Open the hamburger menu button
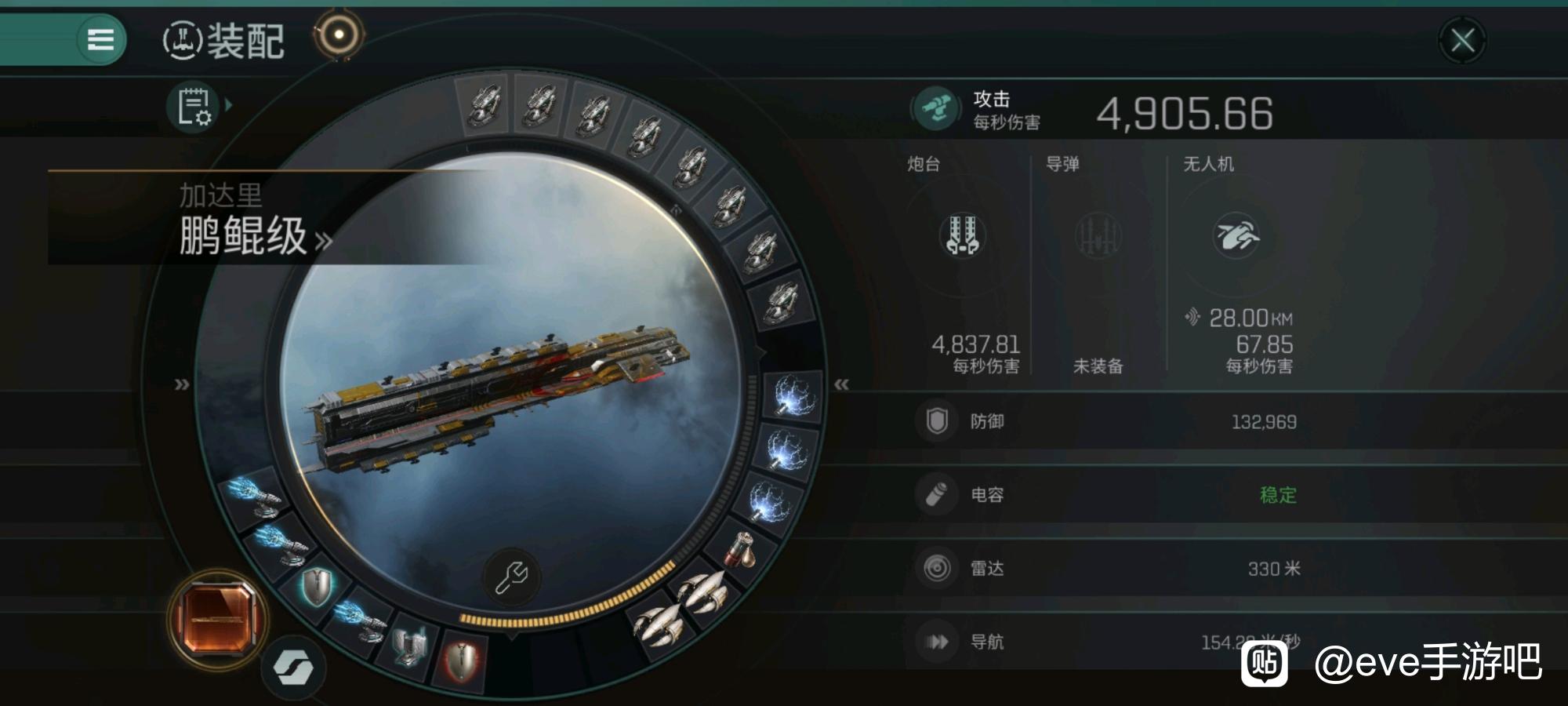Viewport: 1568px width, 706px height. tap(100, 39)
